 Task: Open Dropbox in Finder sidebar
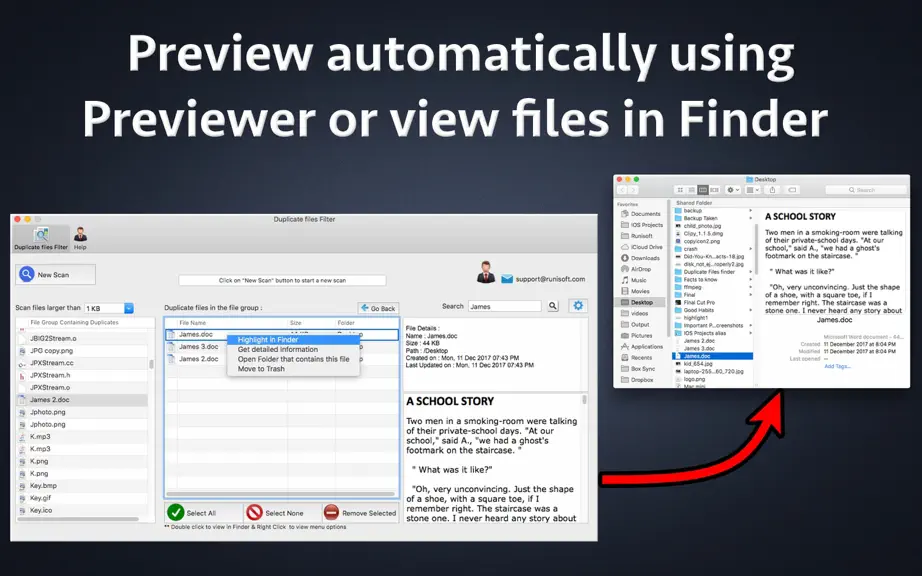tap(637, 380)
